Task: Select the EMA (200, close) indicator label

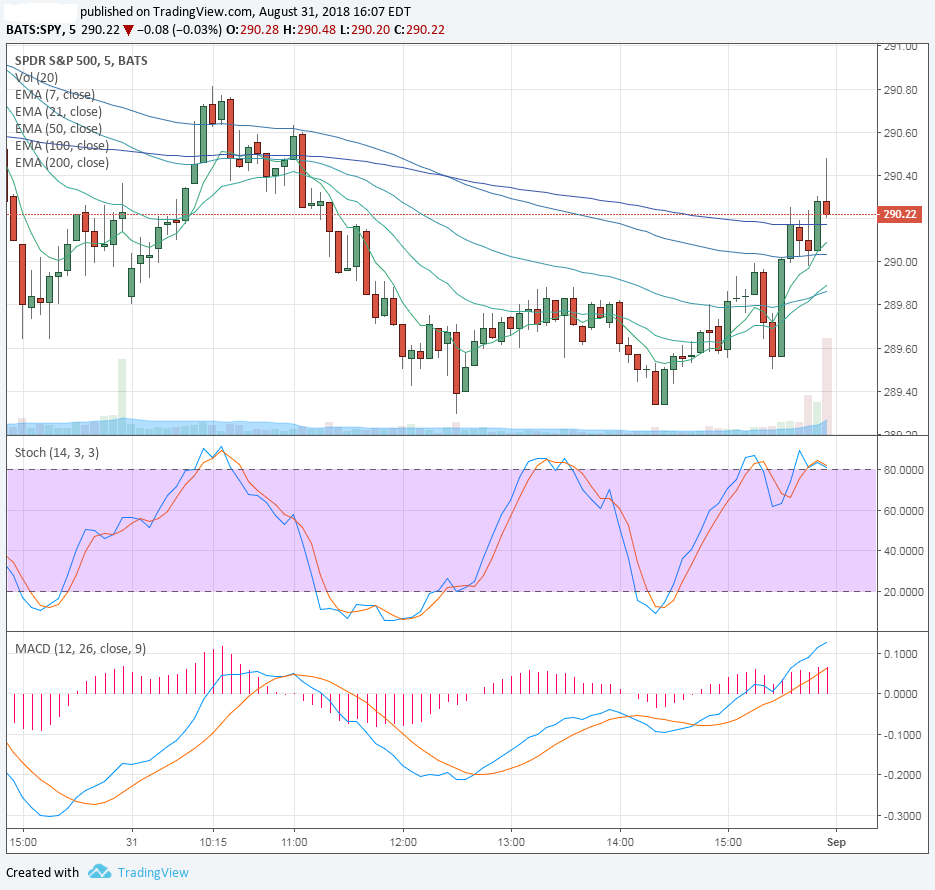Action: 62,163
